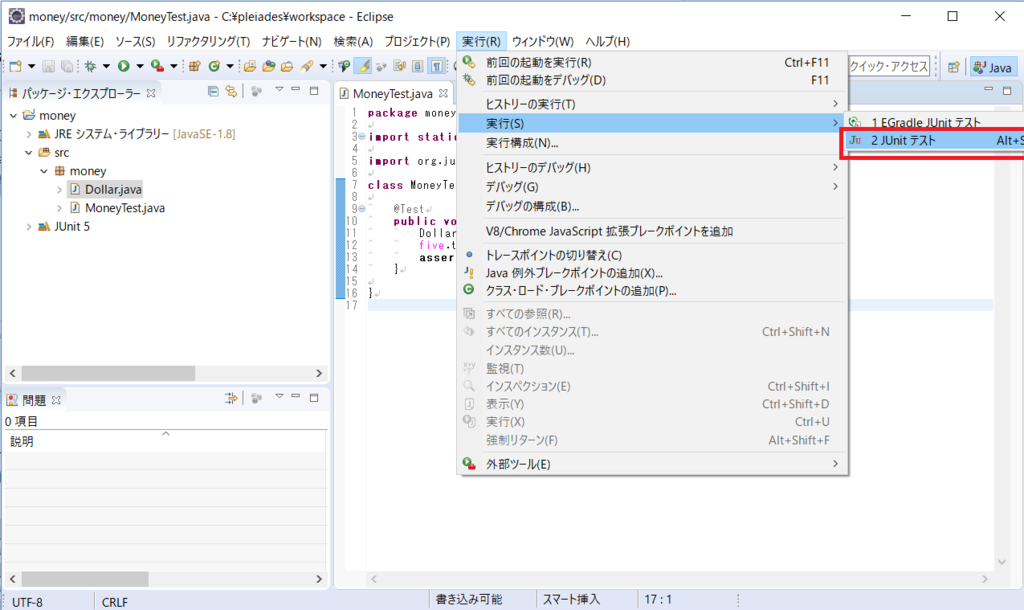
Task: Expand the JUnit 5 library node
Action: [29, 227]
